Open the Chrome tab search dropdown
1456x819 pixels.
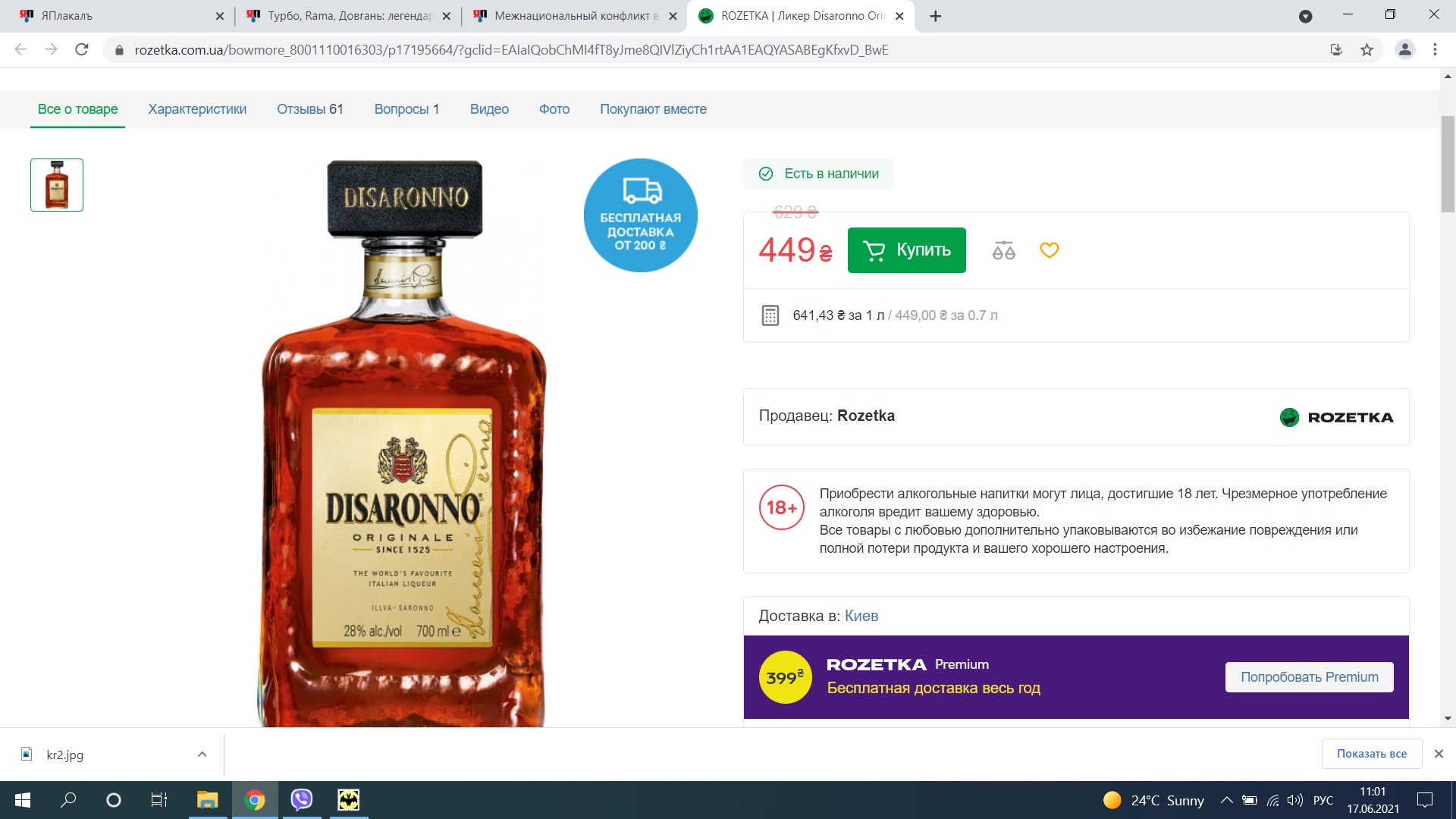(x=1306, y=16)
